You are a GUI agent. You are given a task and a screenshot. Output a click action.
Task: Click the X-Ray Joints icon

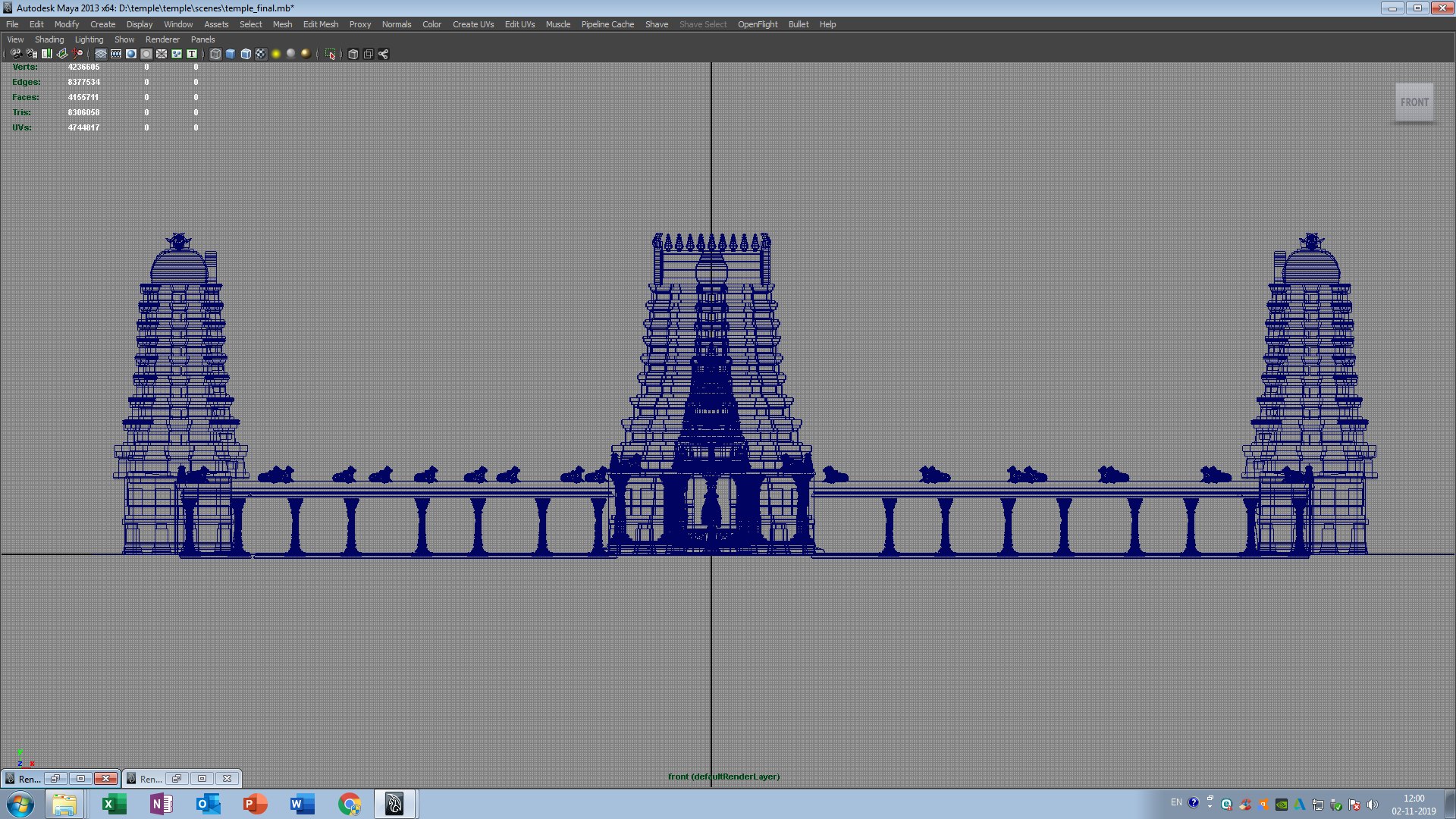(x=384, y=54)
